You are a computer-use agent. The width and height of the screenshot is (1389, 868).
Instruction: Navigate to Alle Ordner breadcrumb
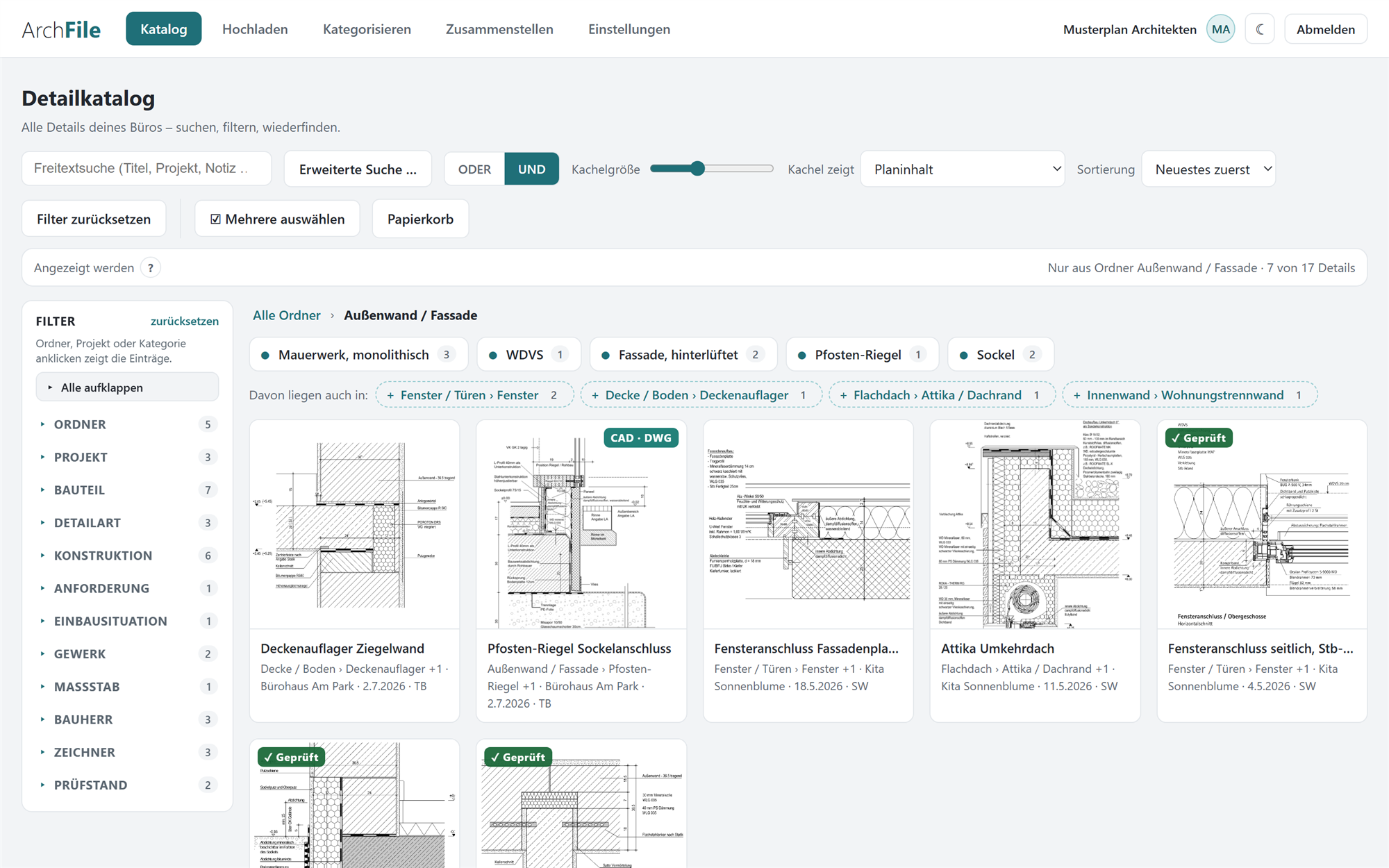point(287,315)
